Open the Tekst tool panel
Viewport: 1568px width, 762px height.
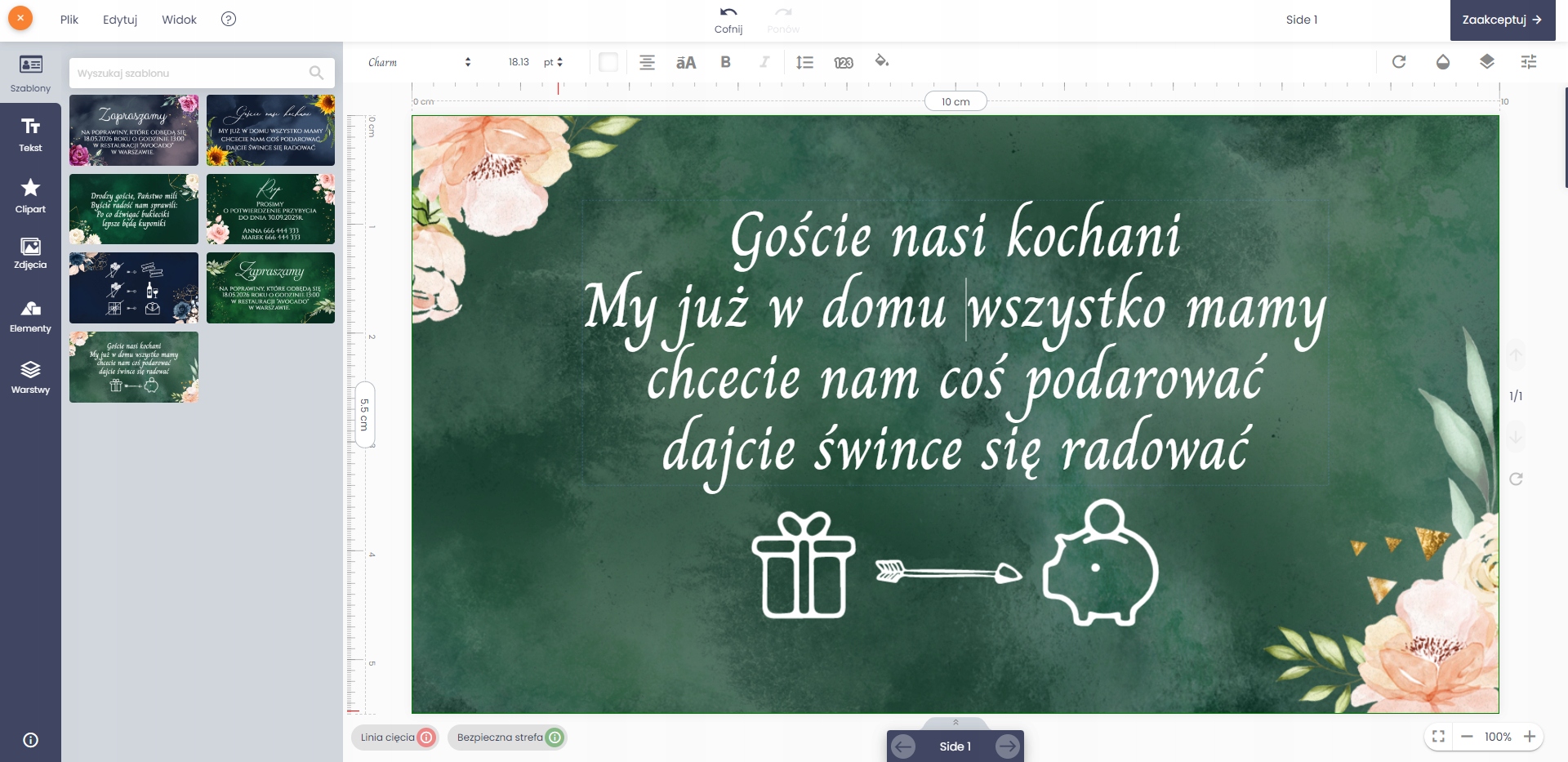[30, 134]
